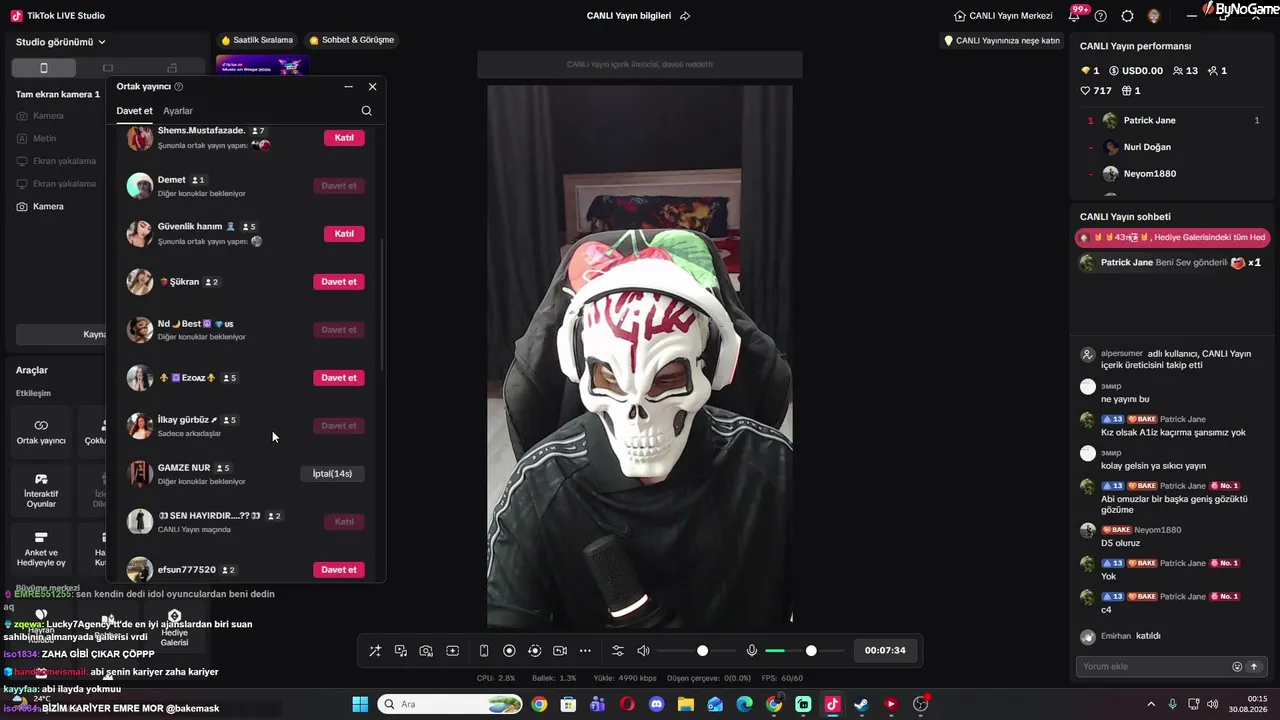Open the profile avatar menu
1280x720 pixels.
click(1154, 16)
